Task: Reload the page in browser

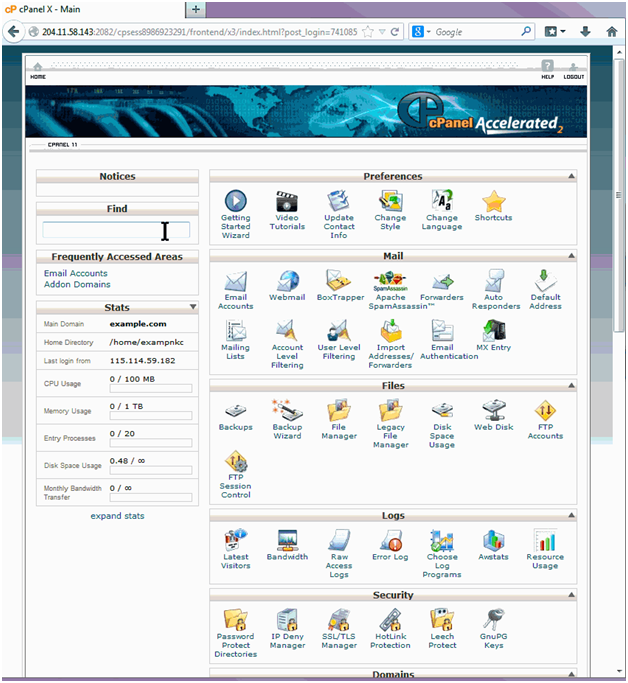Action: point(395,32)
